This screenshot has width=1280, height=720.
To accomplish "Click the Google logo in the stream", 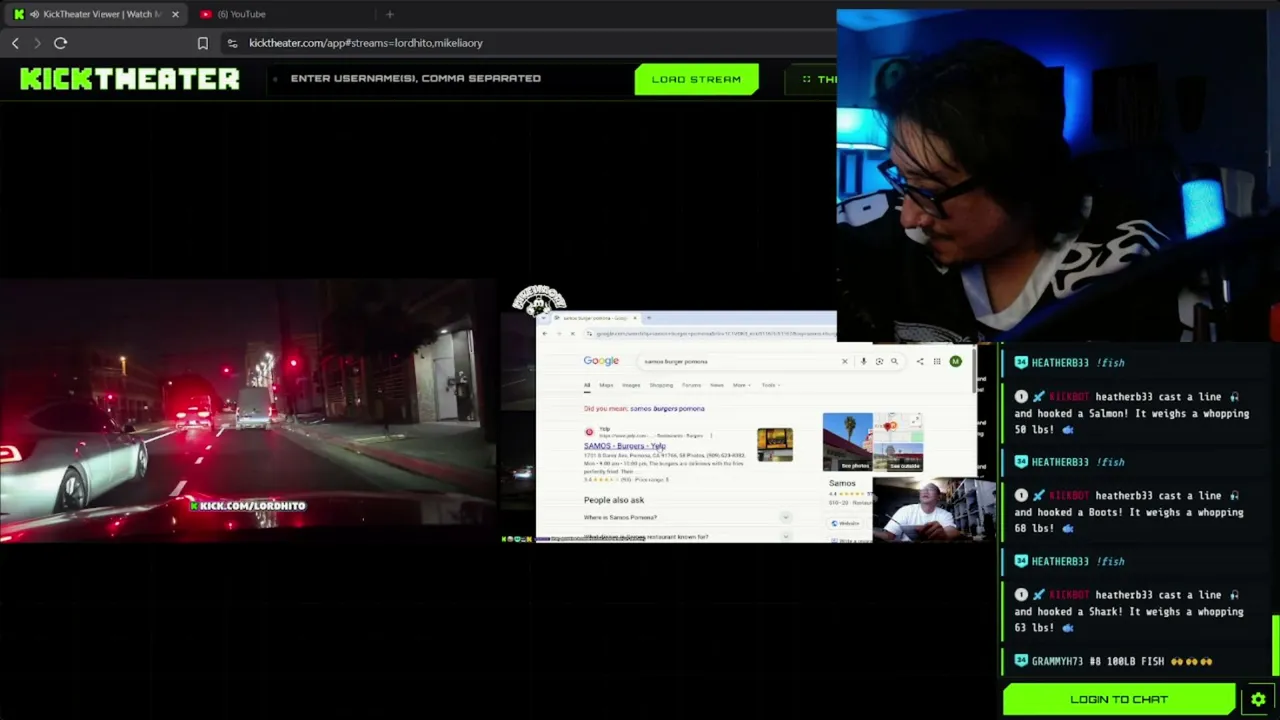I will pos(601,361).
